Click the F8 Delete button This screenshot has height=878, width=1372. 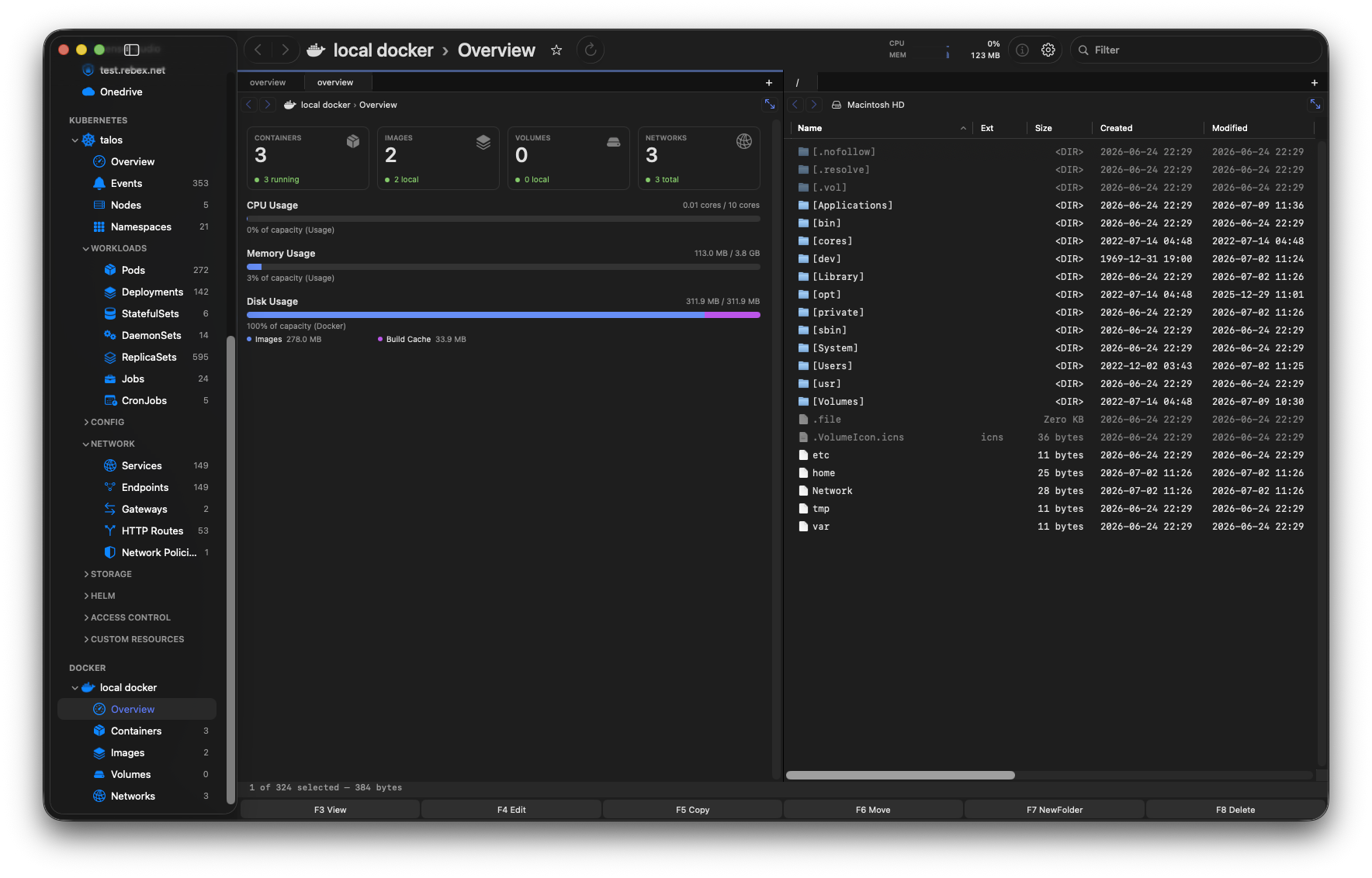(1235, 809)
